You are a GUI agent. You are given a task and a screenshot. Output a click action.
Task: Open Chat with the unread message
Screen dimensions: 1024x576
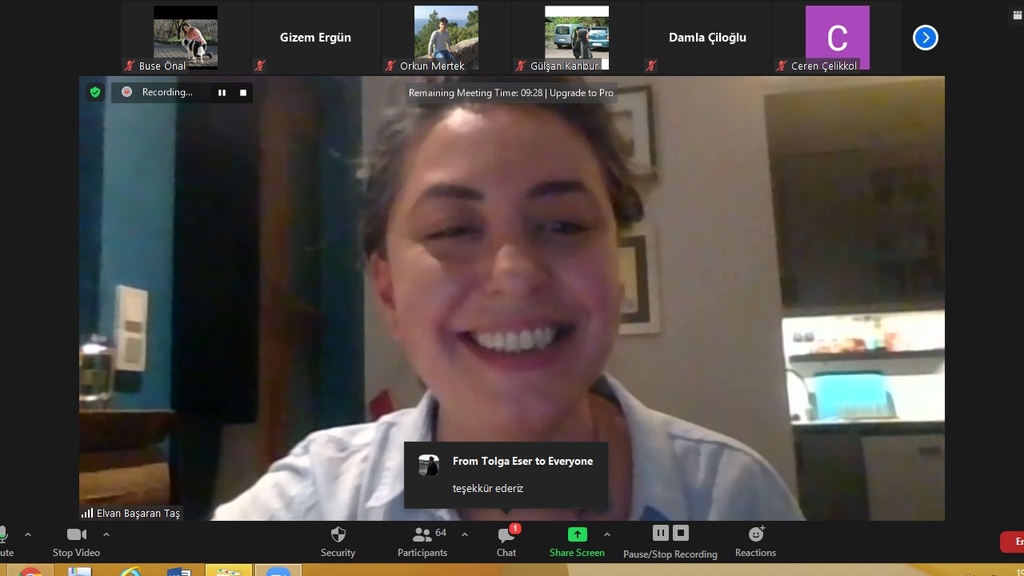pyautogui.click(x=507, y=535)
